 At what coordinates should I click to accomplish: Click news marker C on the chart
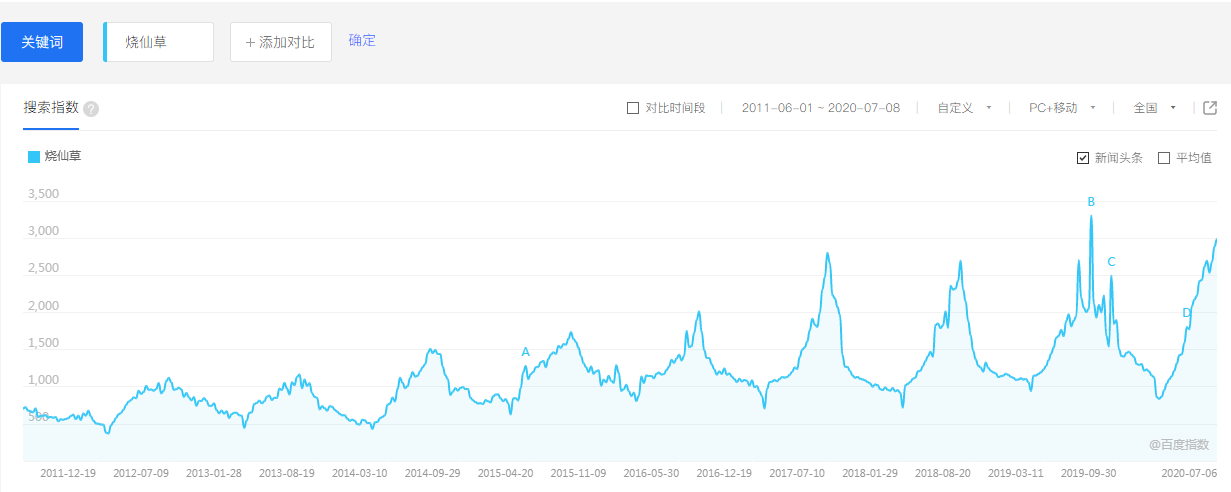[1111, 262]
